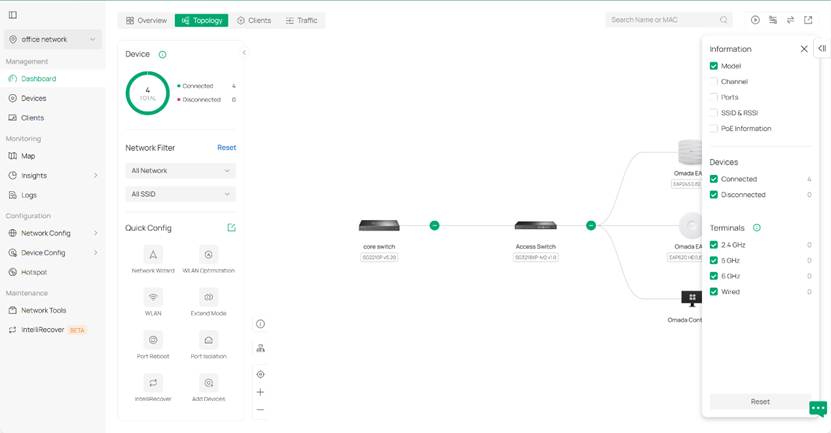Collapse the Access Switch node connector

click(x=591, y=226)
